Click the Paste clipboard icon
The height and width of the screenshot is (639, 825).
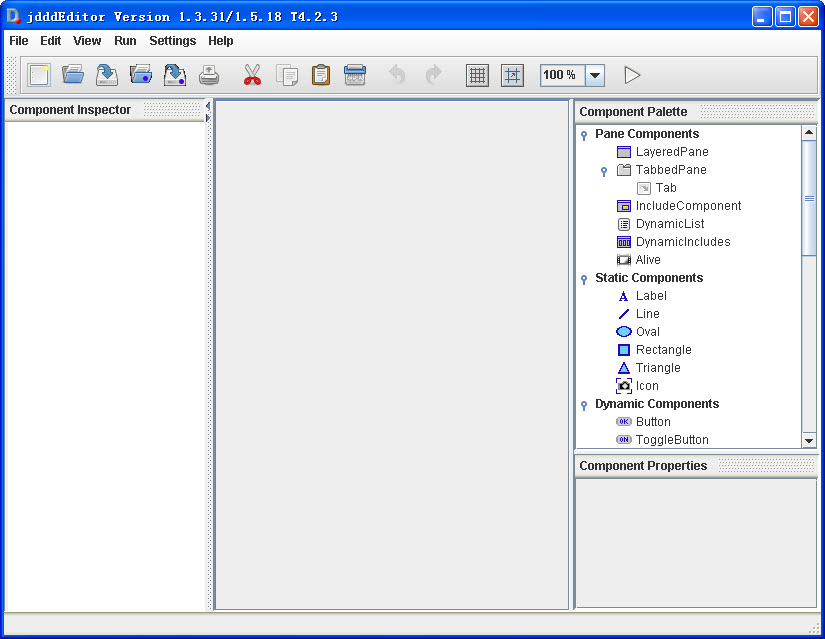pos(320,75)
